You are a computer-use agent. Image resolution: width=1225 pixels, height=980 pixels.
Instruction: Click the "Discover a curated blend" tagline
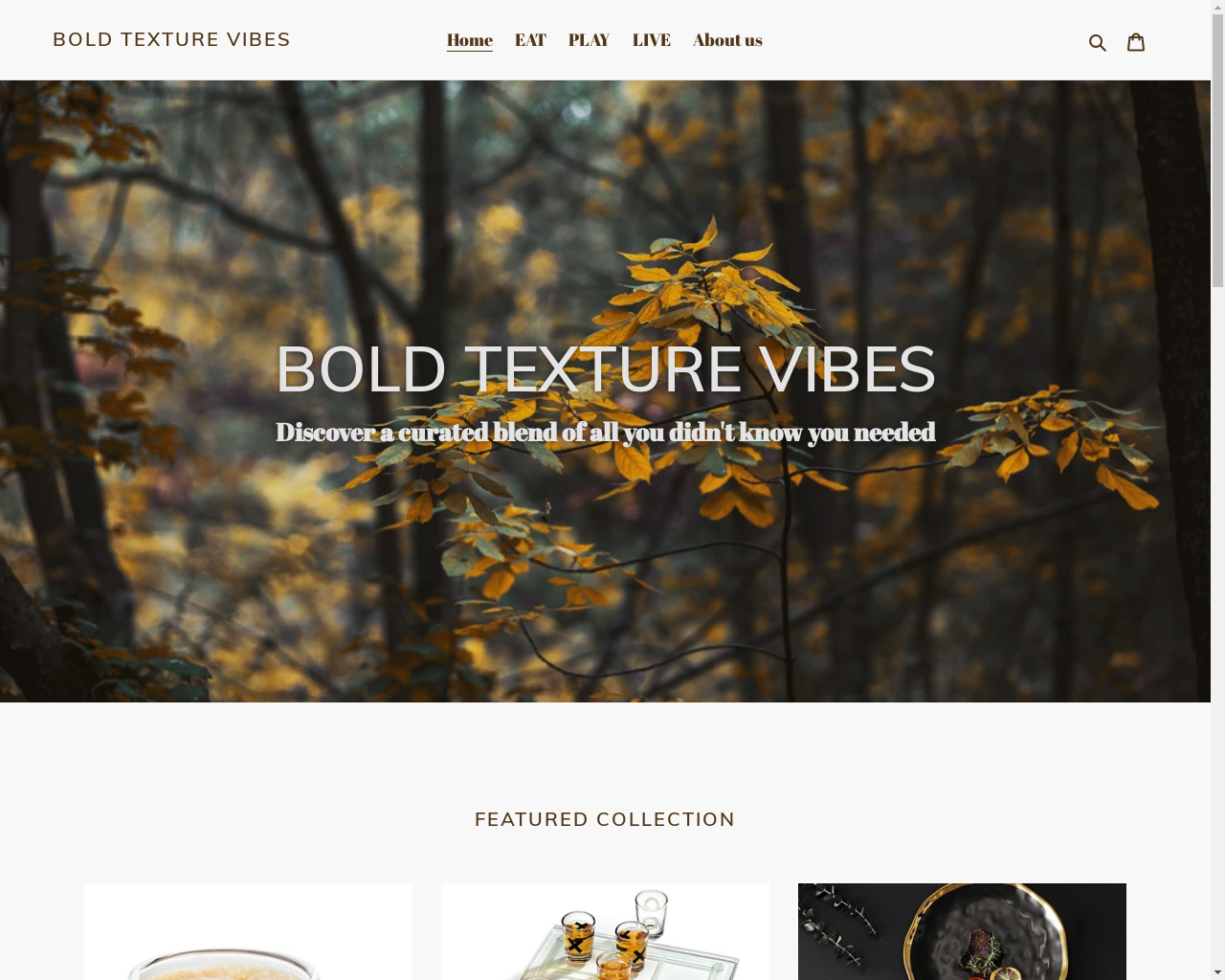(605, 433)
